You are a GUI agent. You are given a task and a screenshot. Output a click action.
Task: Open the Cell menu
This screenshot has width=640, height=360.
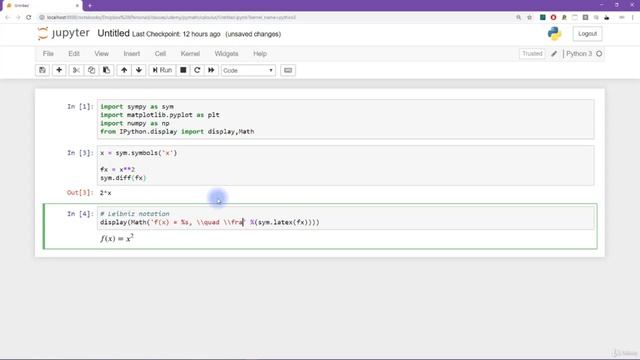pyautogui.click(x=160, y=54)
